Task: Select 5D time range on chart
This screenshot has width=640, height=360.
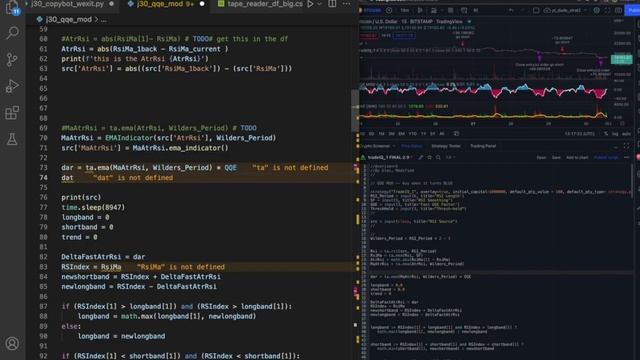Action: [371, 134]
